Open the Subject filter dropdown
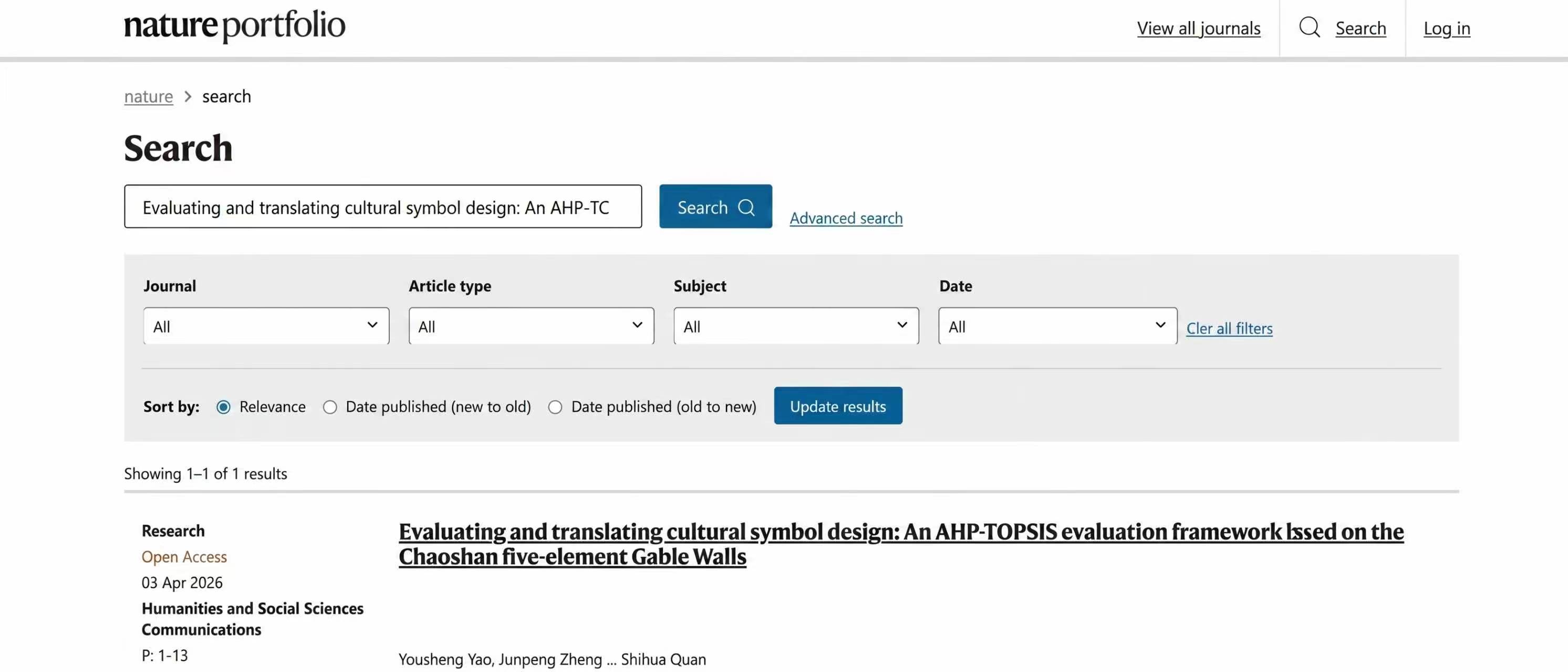The image size is (1568, 672). pos(796,327)
